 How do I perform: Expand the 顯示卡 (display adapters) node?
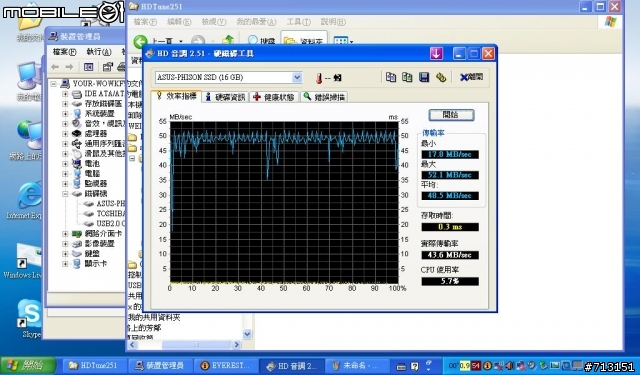[65, 264]
